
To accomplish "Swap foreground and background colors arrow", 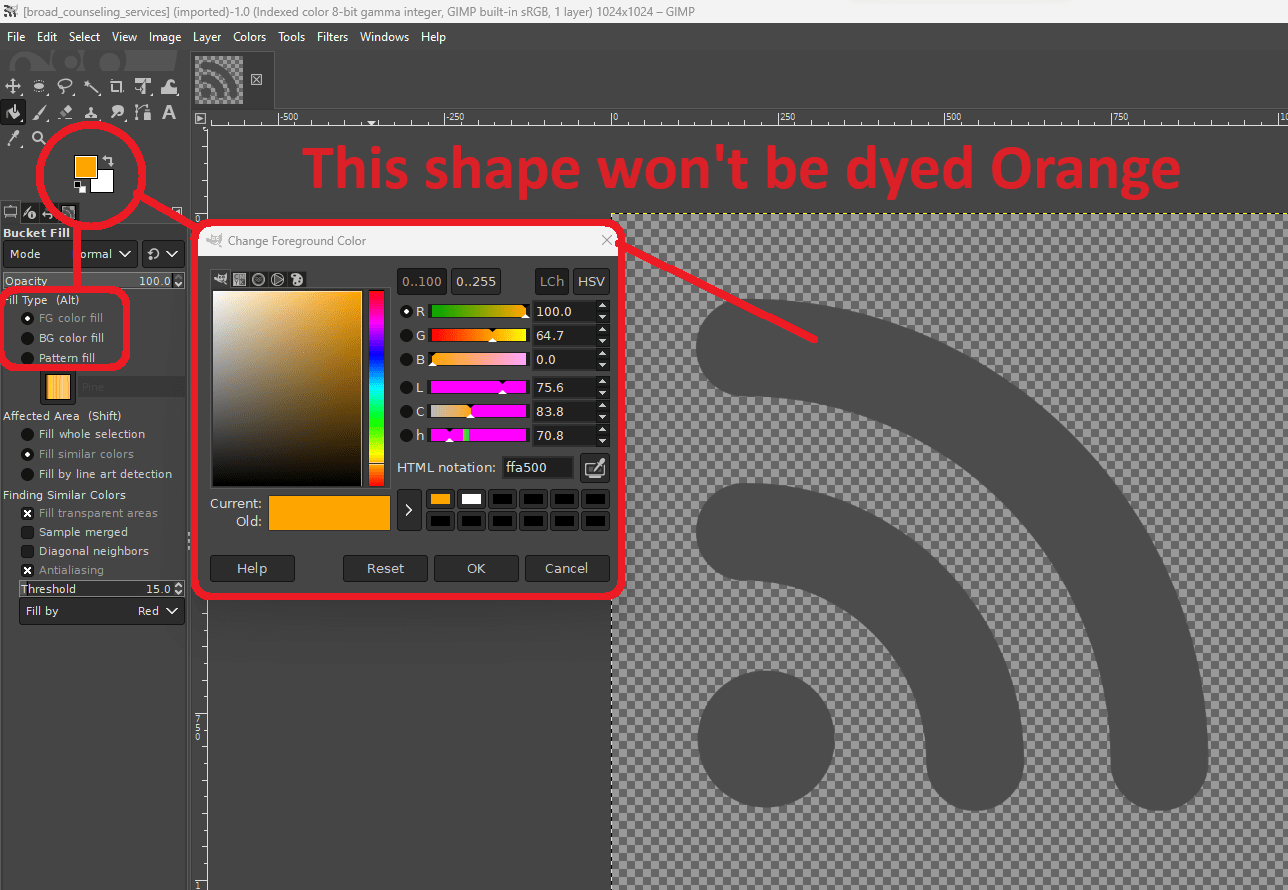I will (108, 161).
